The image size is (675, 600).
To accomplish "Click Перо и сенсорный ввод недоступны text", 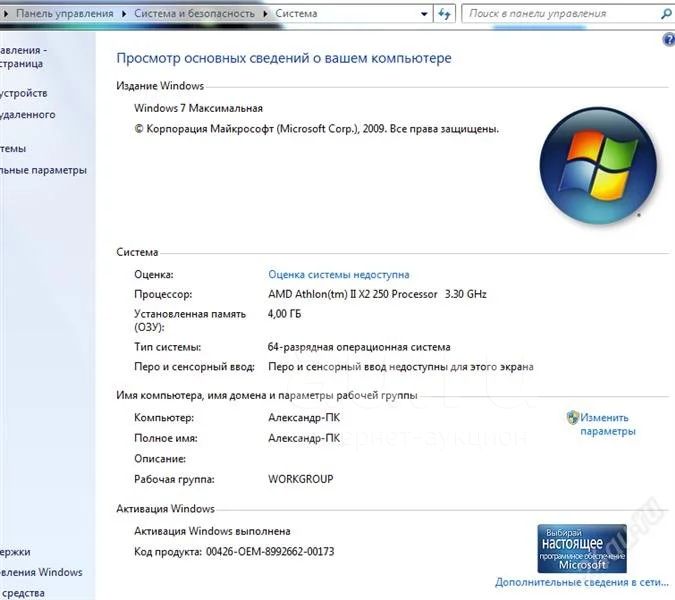I will click(x=401, y=367).
